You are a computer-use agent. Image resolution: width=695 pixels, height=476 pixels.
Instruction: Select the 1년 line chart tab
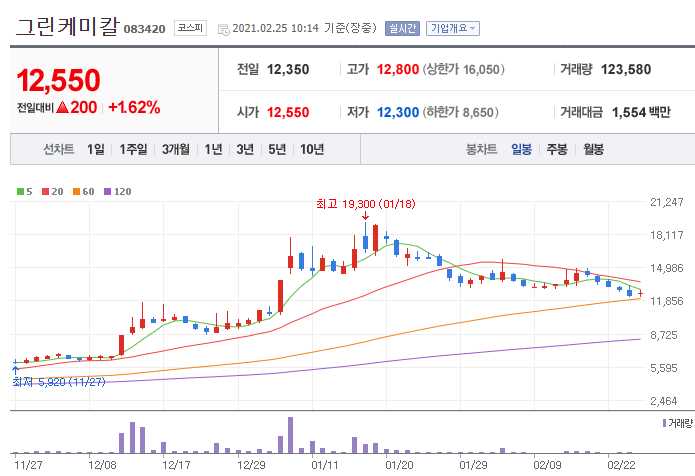click(213, 149)
